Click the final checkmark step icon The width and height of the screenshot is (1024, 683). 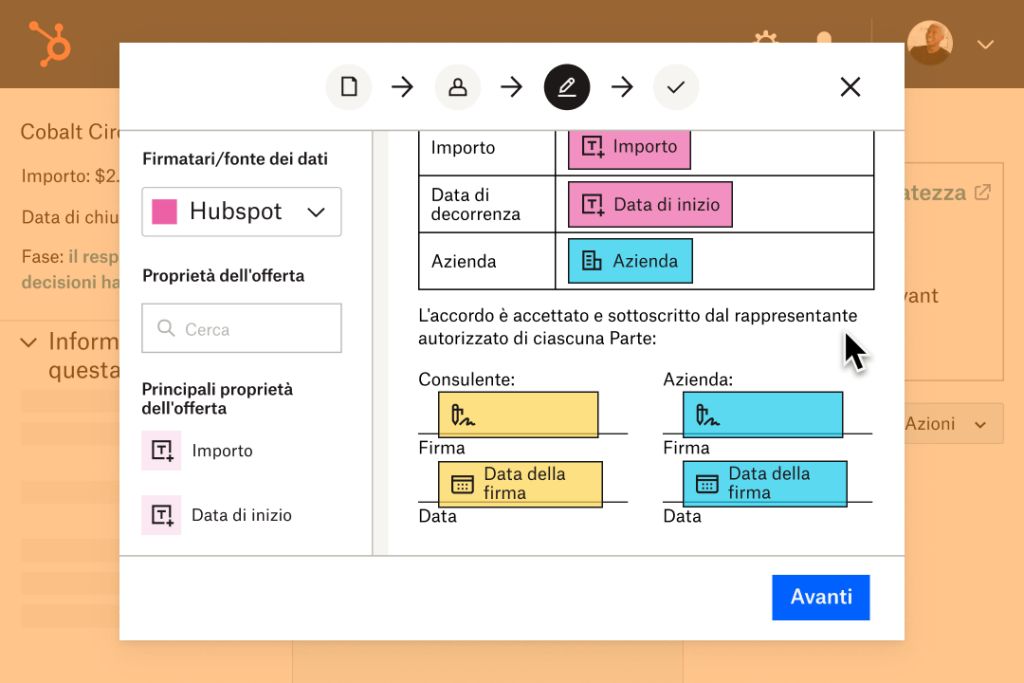point(675,87)
